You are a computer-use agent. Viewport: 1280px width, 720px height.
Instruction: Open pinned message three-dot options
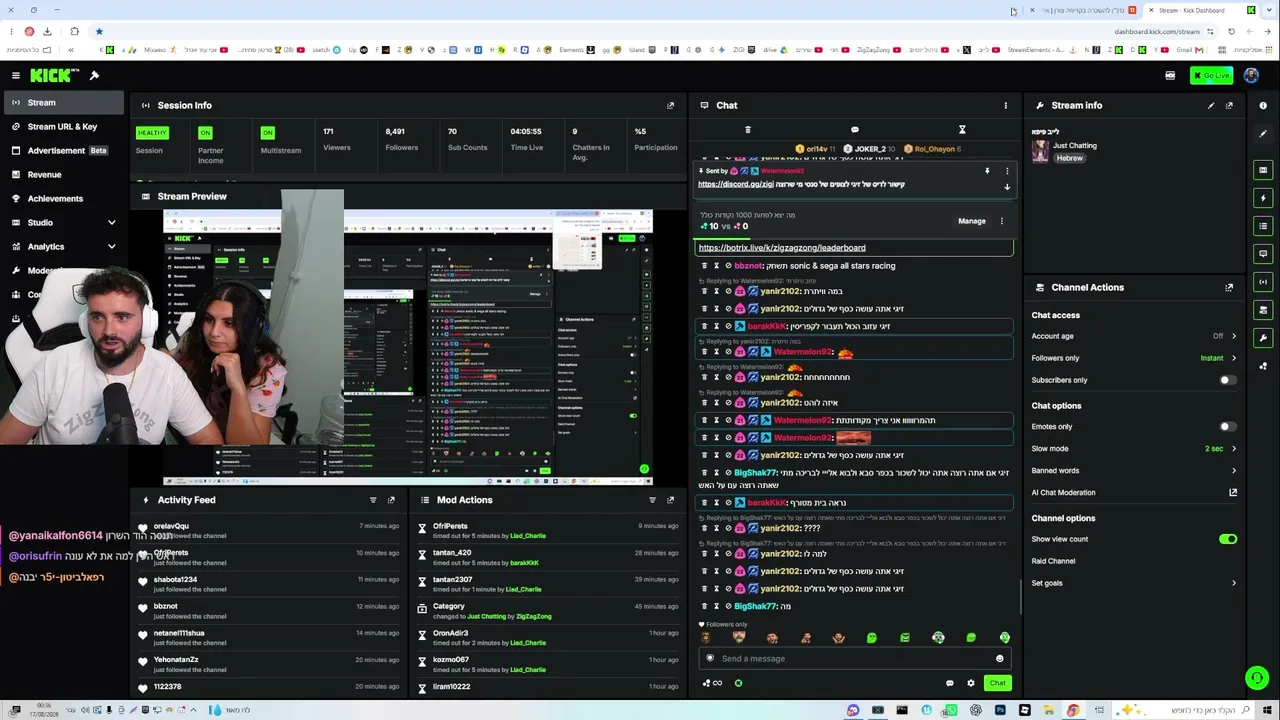tap(1007, 171)
